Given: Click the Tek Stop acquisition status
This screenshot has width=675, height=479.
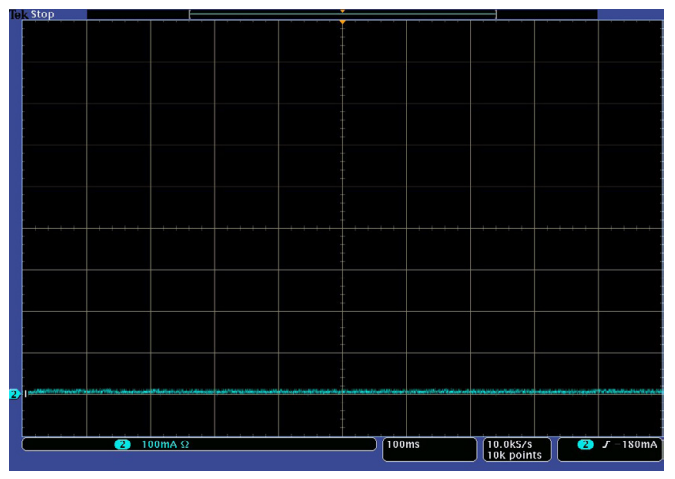Looking at the screenshot, I should (x=33, y=14).
